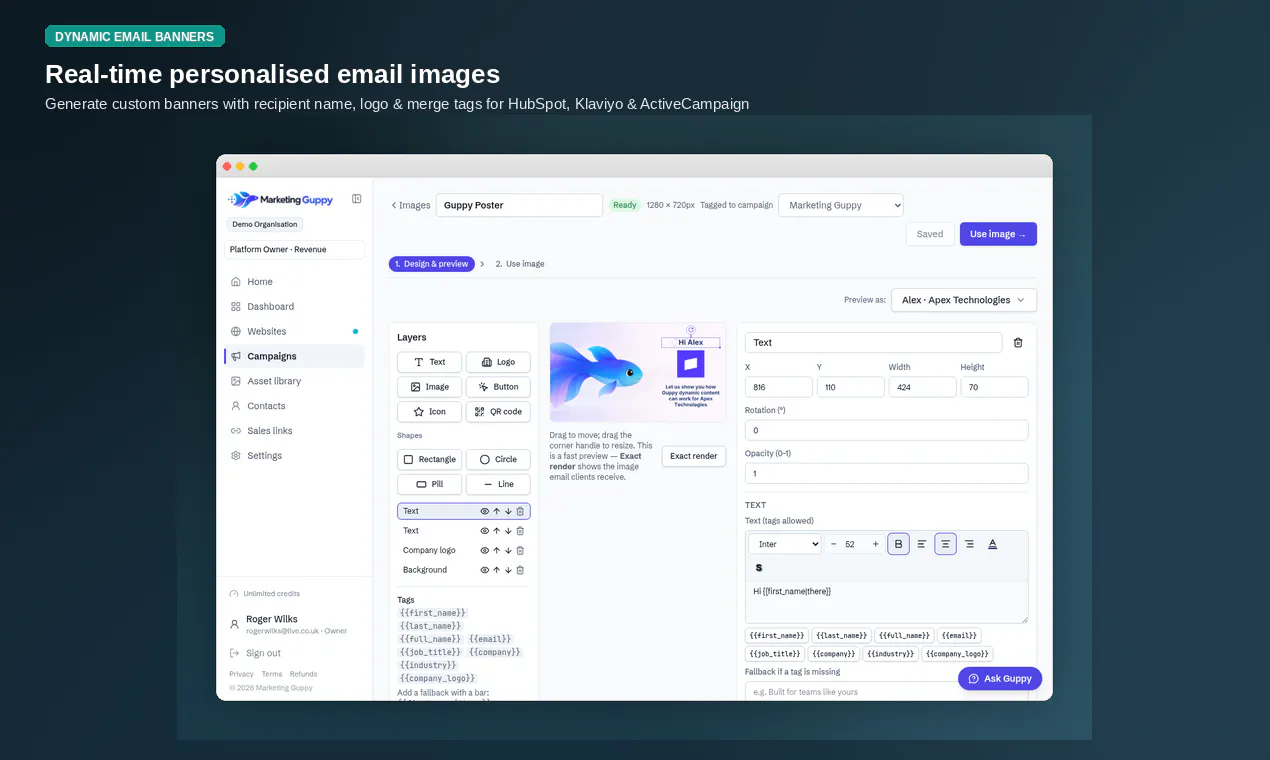Screen dimensions: 1270x760
Task: Open the Websites section
Action: 294,332
